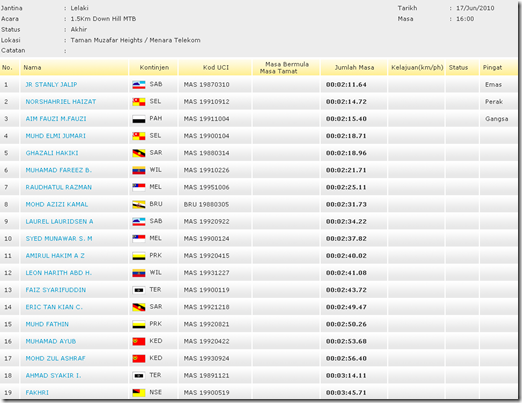Click the Perak flag beside Amirul Hakim
This screenshot has height=403, width=522.
tap(139, 256)
